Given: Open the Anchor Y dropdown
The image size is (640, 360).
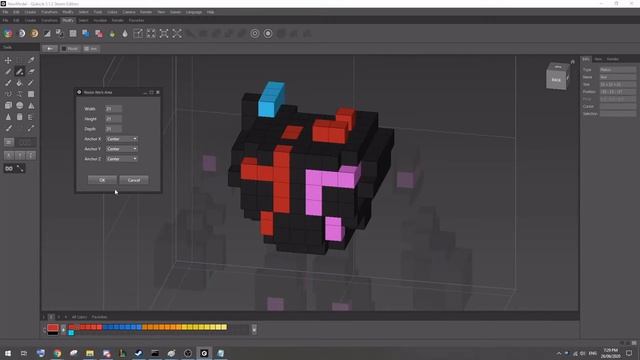Looking at the screenshot, I should pos(122,149).
